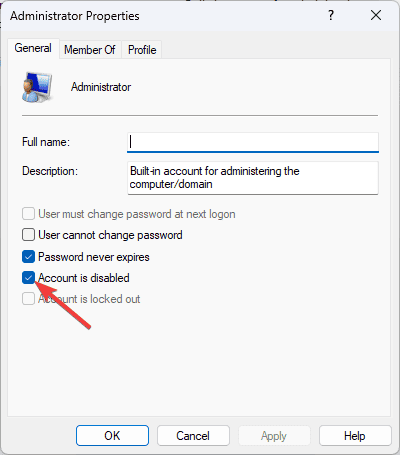Switch to the Member Of tab
The height and width of the screenshot is (455, 400).
90,50
